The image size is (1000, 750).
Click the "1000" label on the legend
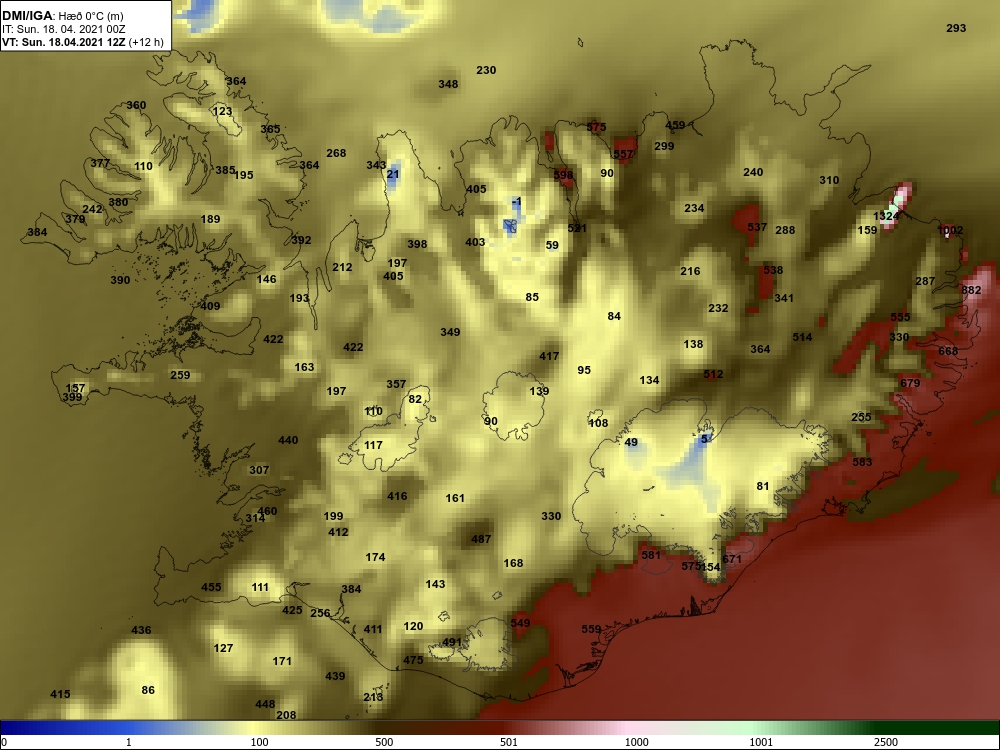pyautogui.click(x=636, y=743)
